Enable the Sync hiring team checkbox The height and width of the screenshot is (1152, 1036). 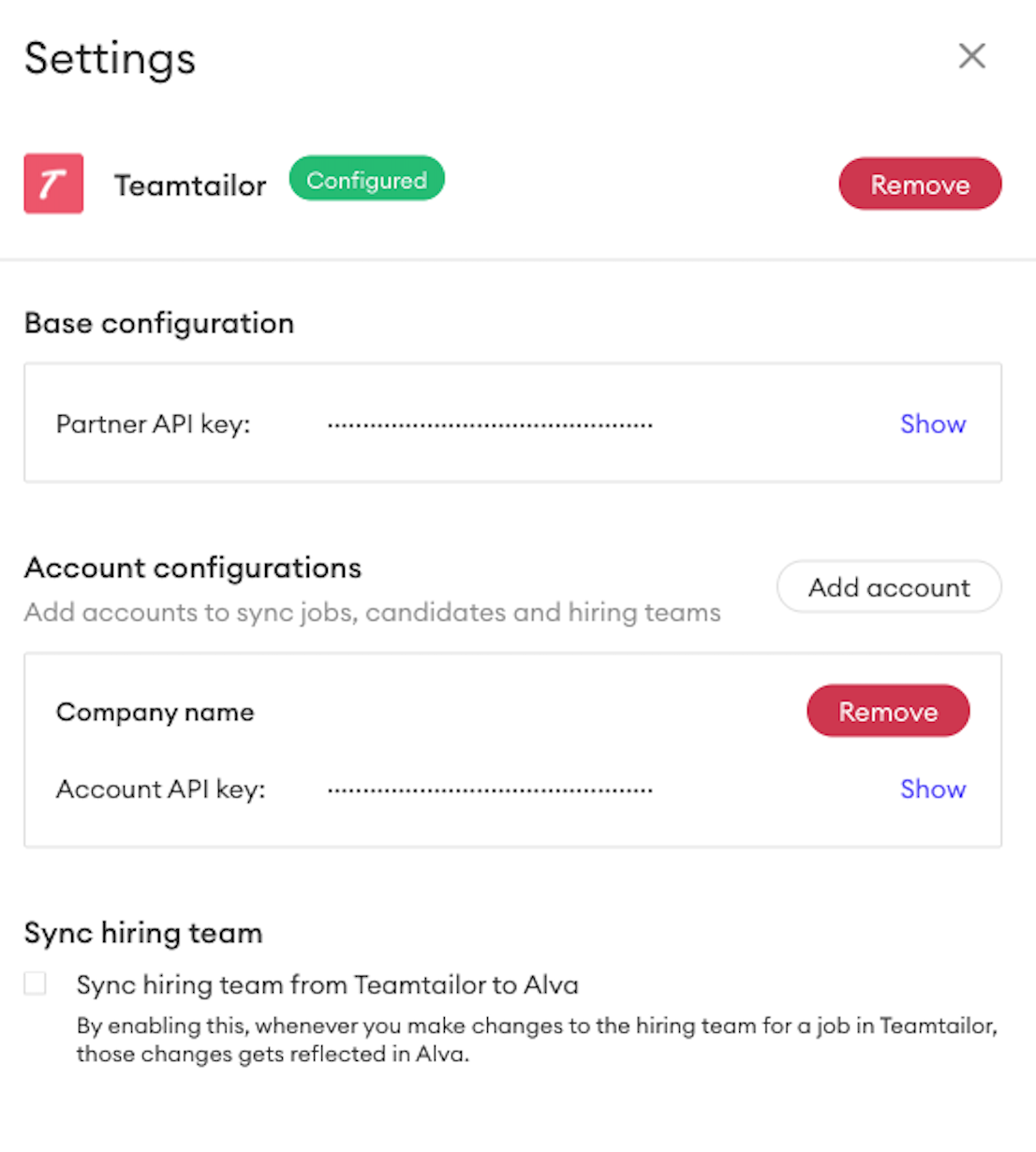36,983
